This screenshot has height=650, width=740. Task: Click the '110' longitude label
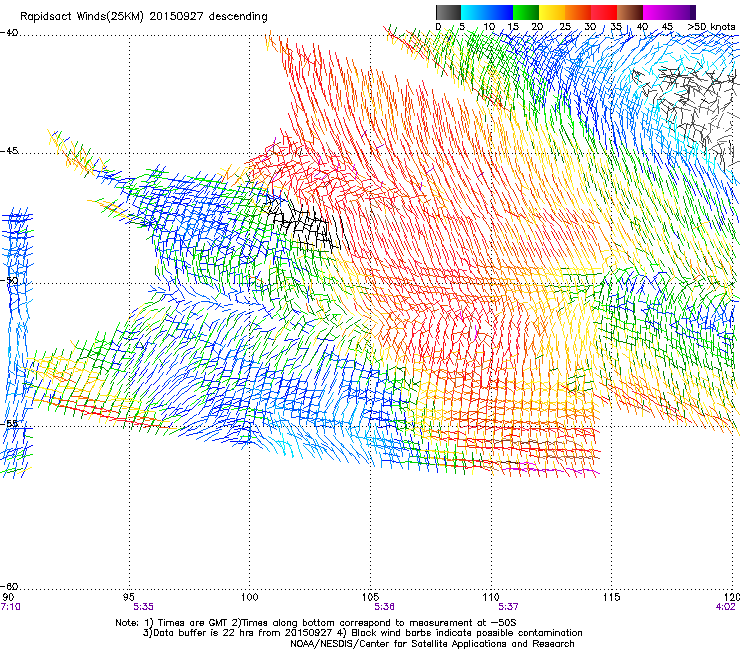[x=491, y=597]
